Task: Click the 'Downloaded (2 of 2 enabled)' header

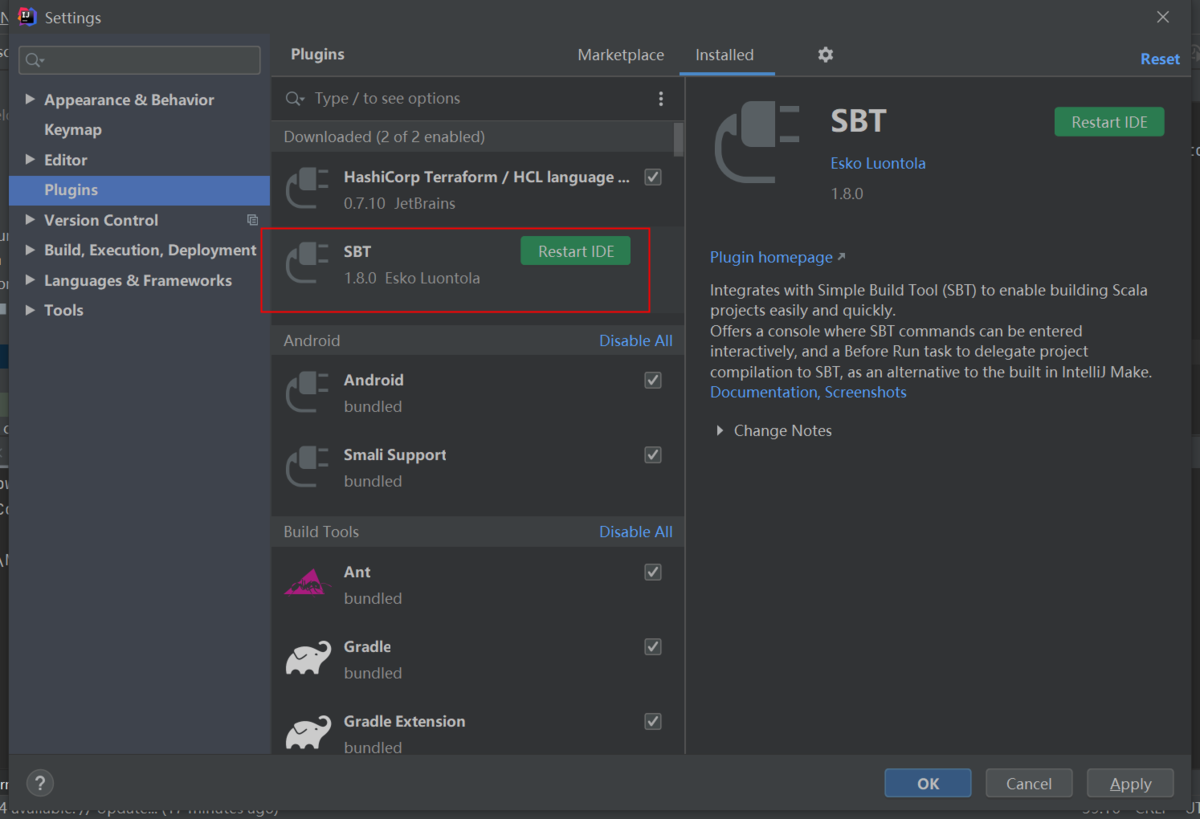Action: (x=384, y=137)
